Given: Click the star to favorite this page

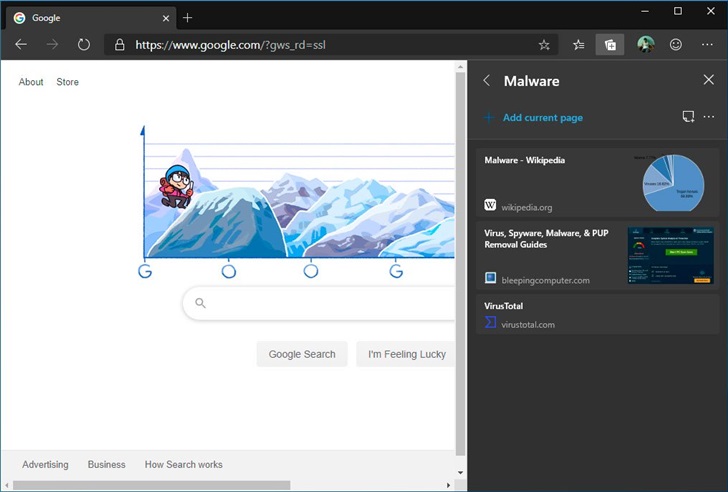Looking at the screenshot, I should pyautogui.click(x=544, y=45).
